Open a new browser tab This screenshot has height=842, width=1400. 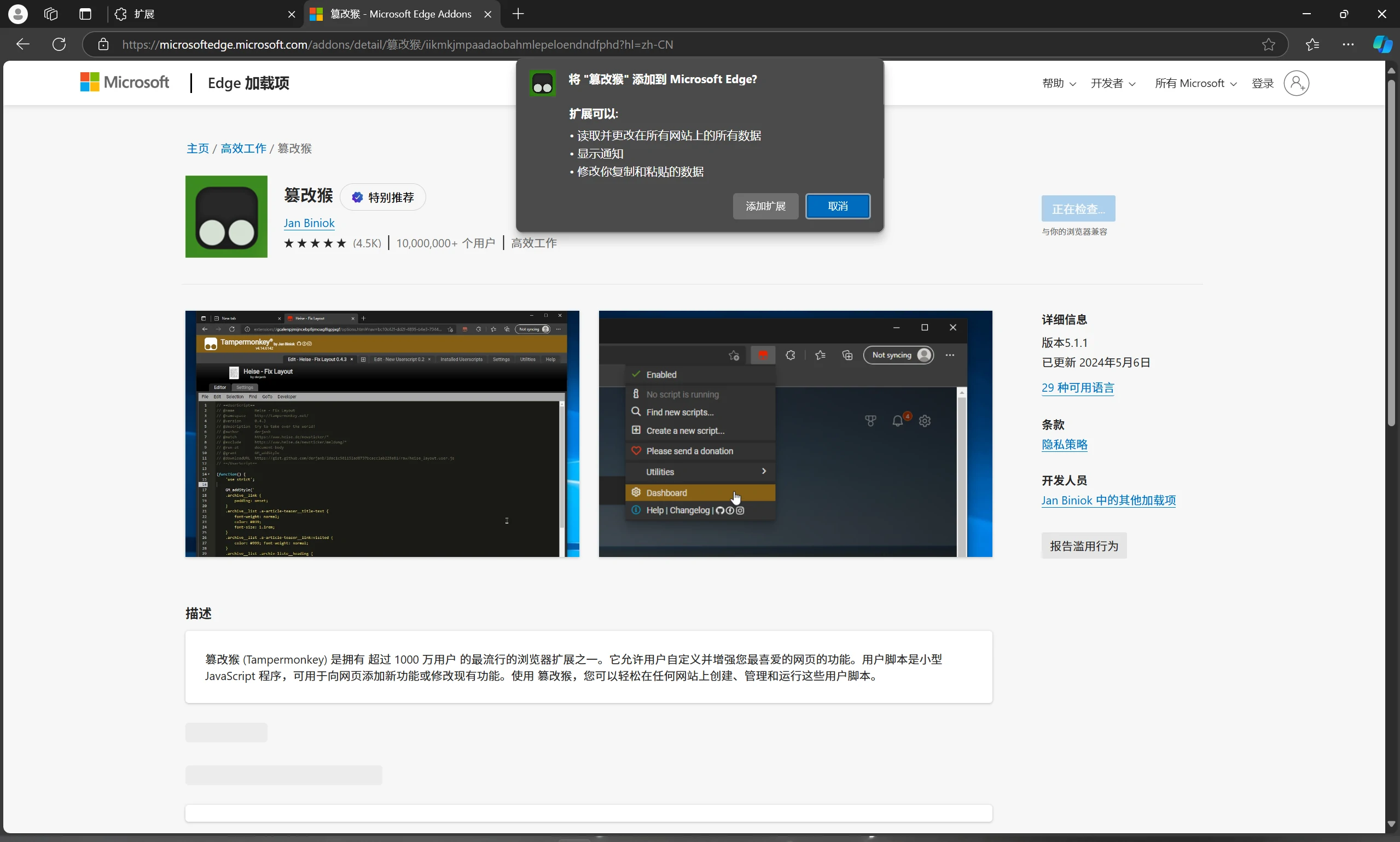(x=518, y=14)
